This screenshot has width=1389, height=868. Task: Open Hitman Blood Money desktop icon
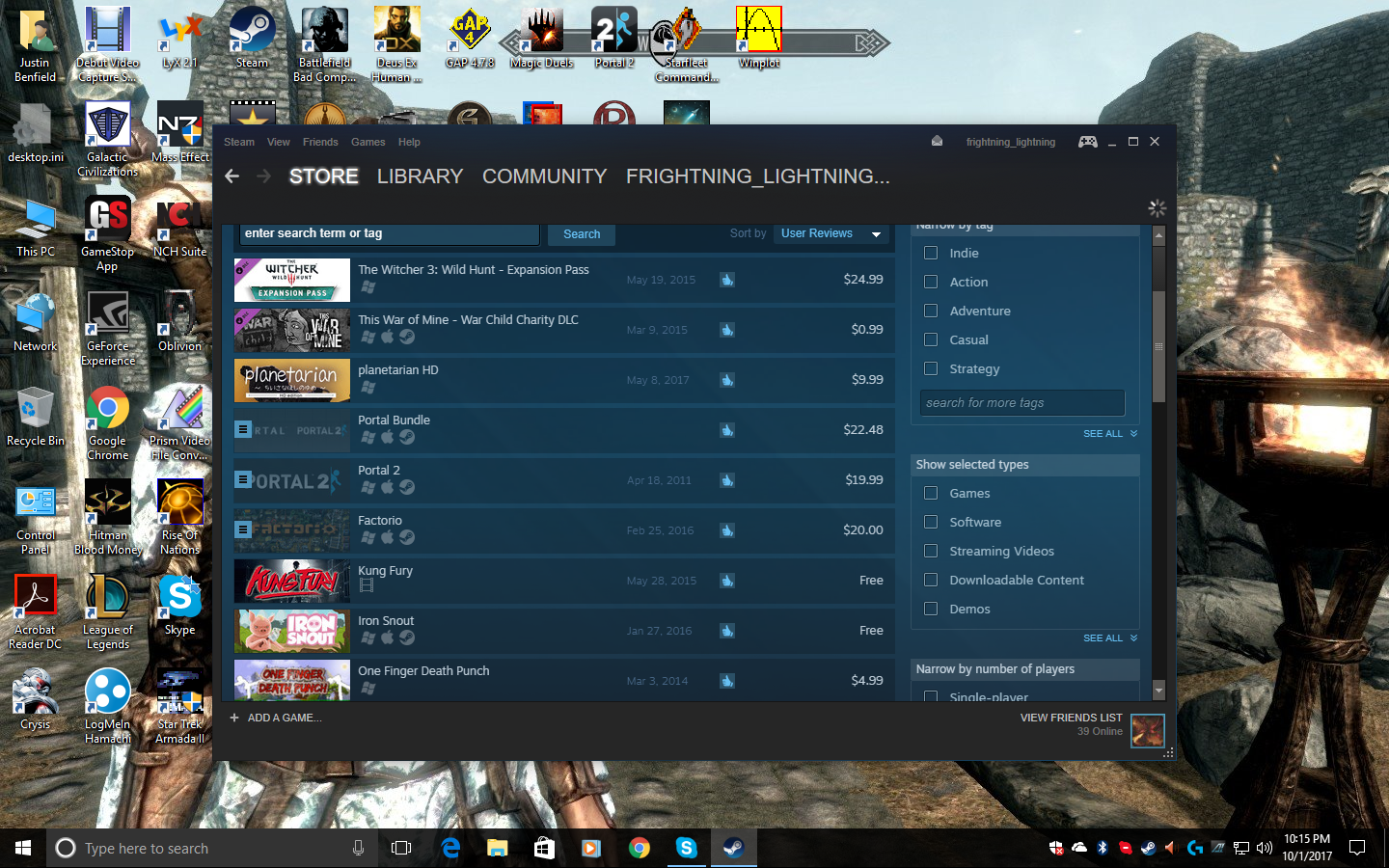pos(107,518)
